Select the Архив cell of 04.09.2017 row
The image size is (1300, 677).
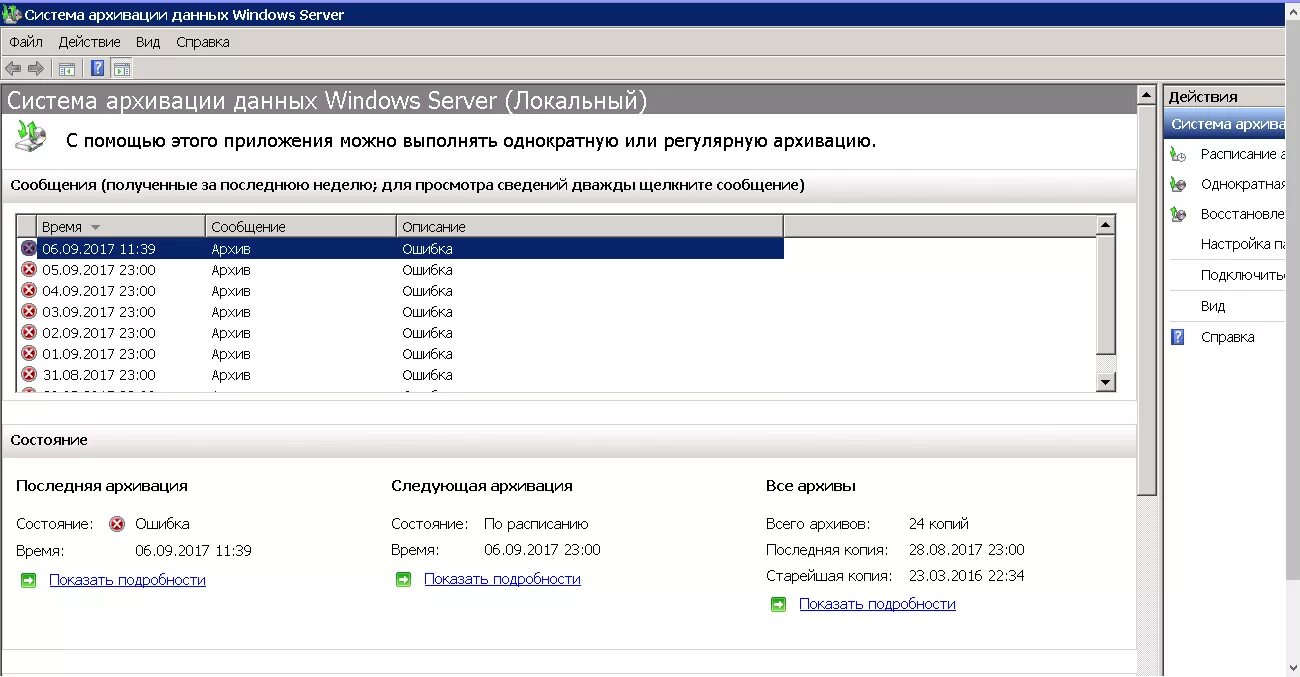(231, 290)
